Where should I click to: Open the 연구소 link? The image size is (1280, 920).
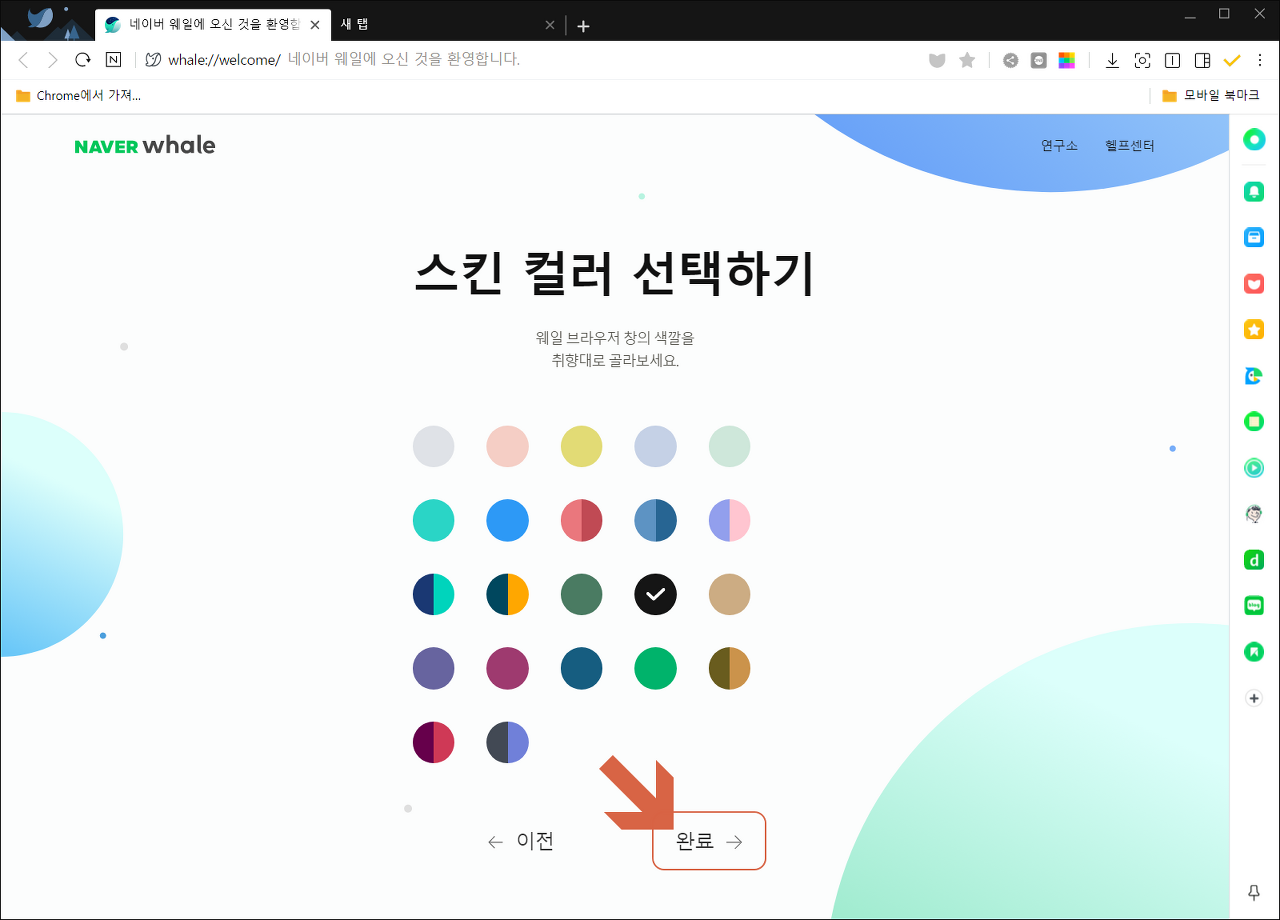1059,146
